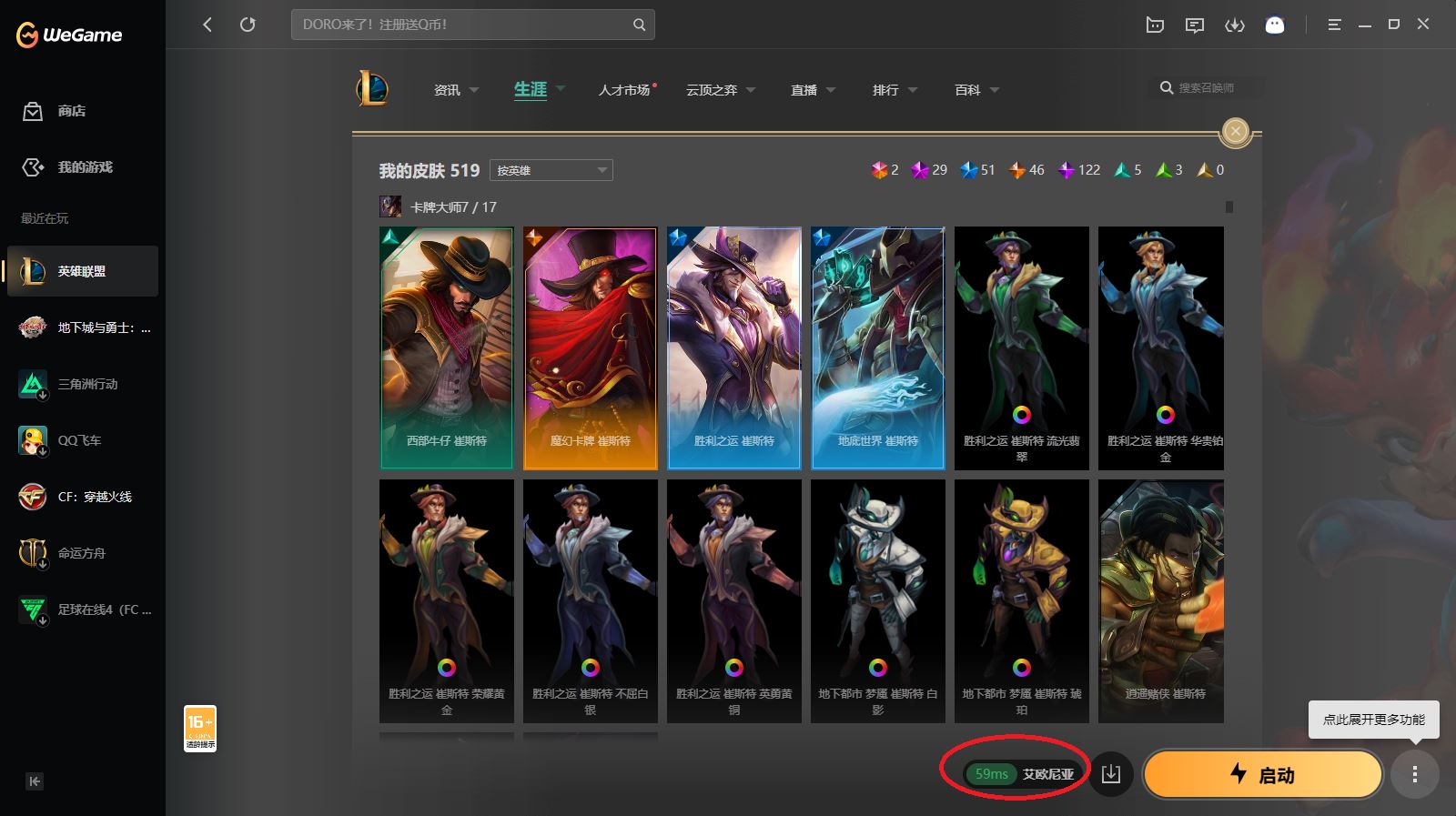The image size is (1456, 816).
Task: Open the 魔幻卡牌 崔斯特 skin card
Action: pos(591,348)
